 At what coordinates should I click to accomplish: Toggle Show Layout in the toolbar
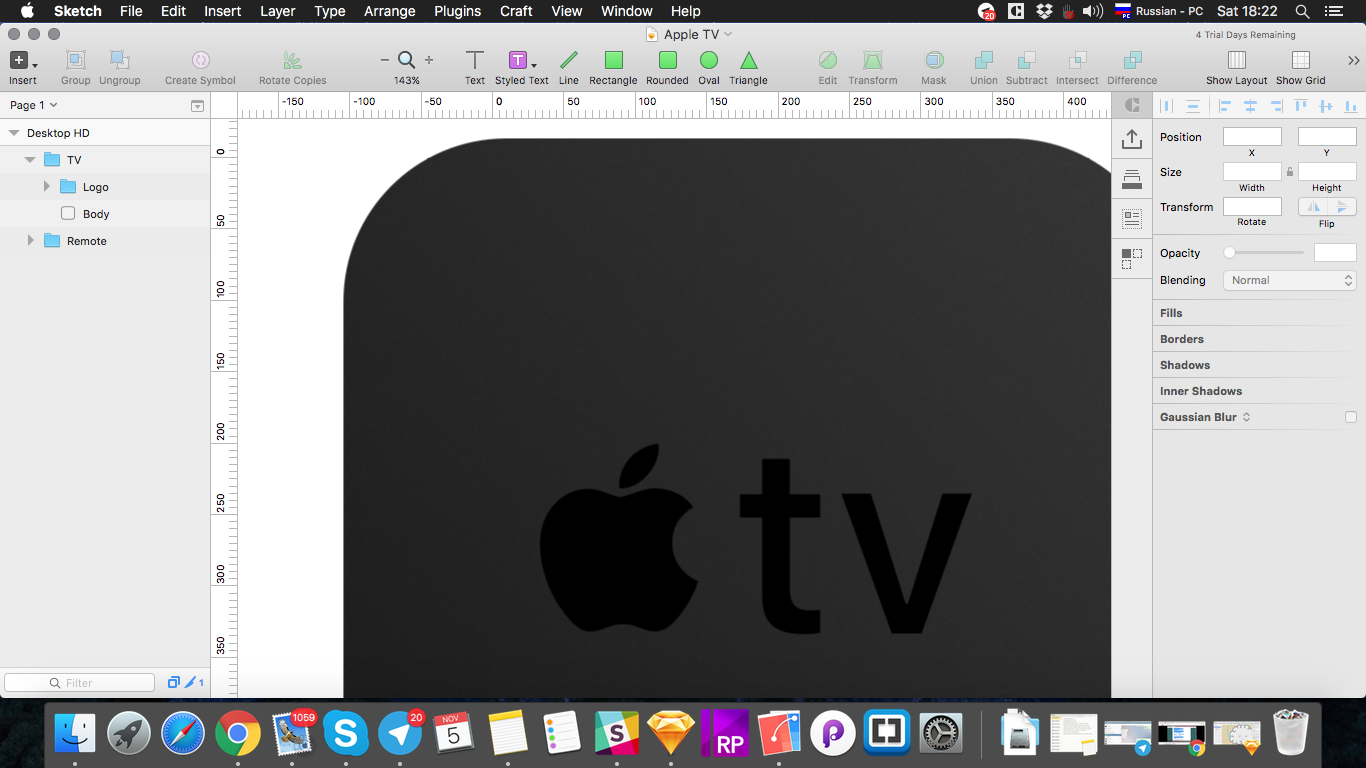tap(1237, 61)
